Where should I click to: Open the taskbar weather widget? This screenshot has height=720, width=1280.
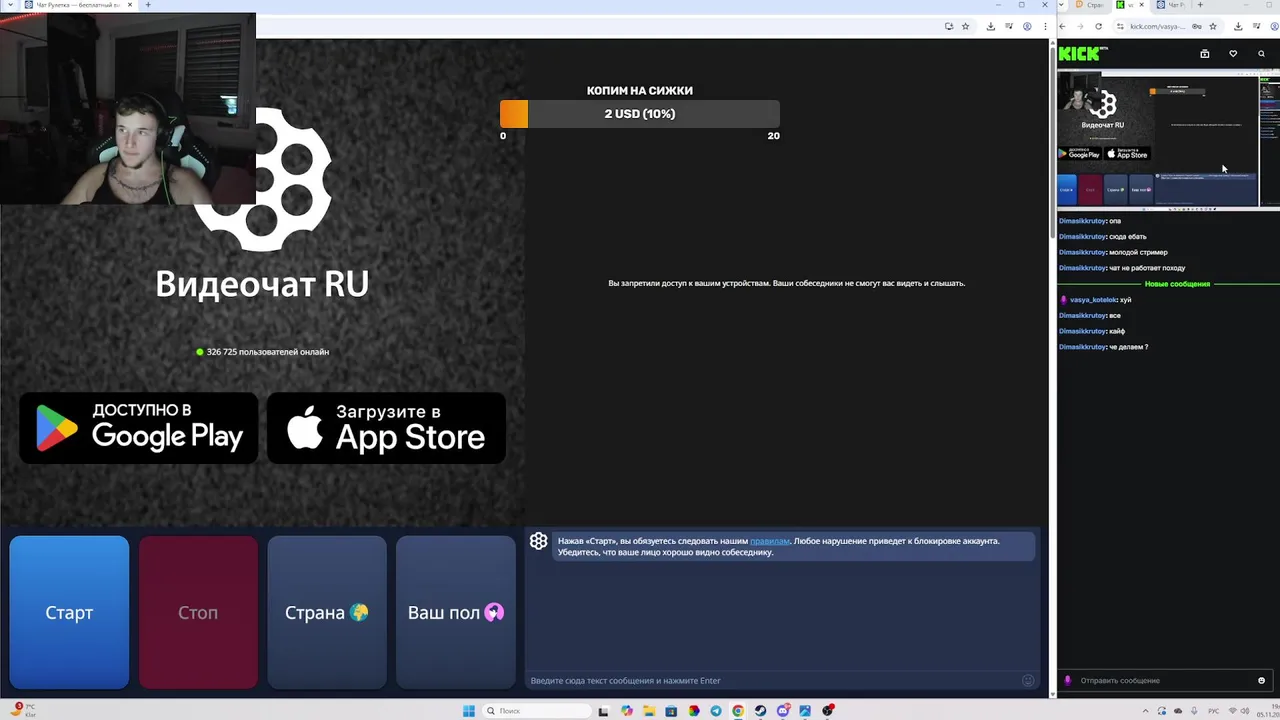(x=25, y=711)
